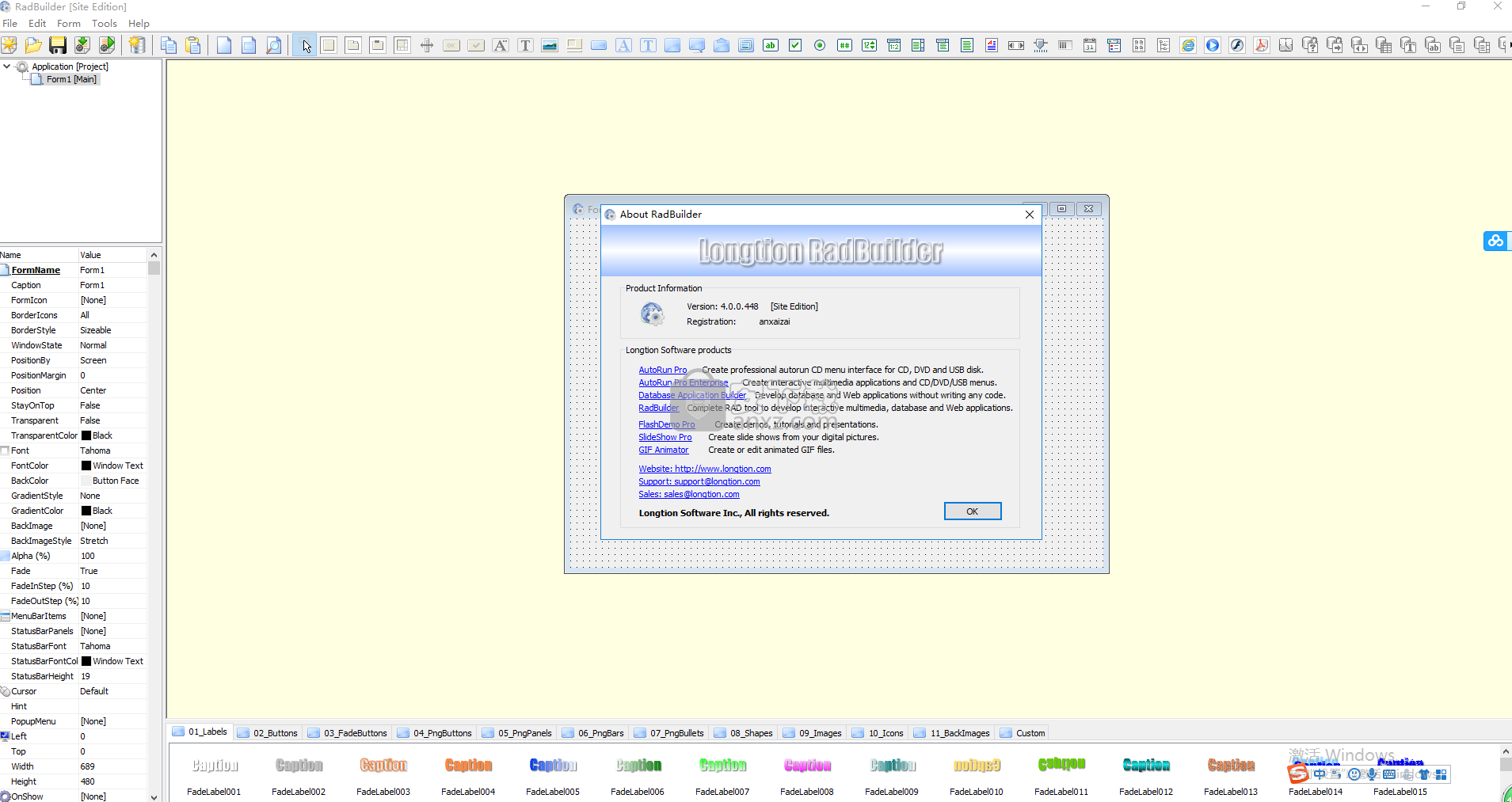Image resolution: width=1512 pixels, height=802 pixels.
Task: Select the splitter component icon
Action: [427, 45]
